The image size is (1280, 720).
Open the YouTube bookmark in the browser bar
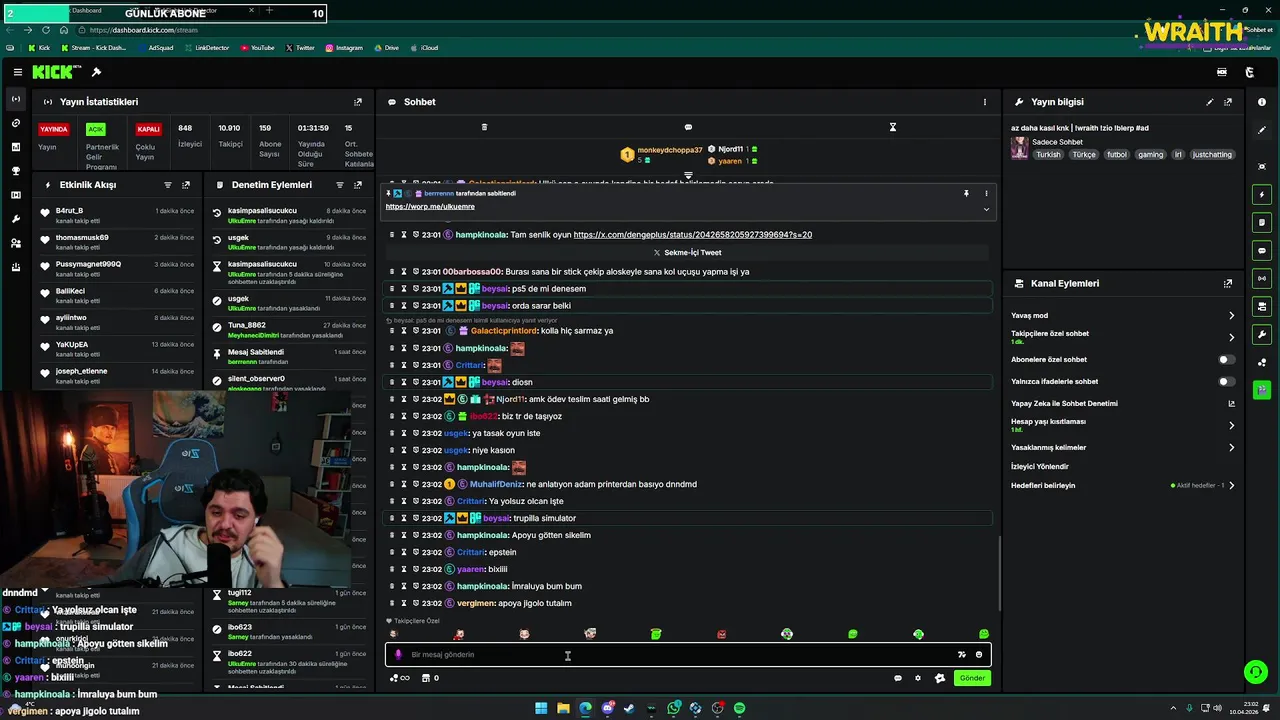coord(257,48)
